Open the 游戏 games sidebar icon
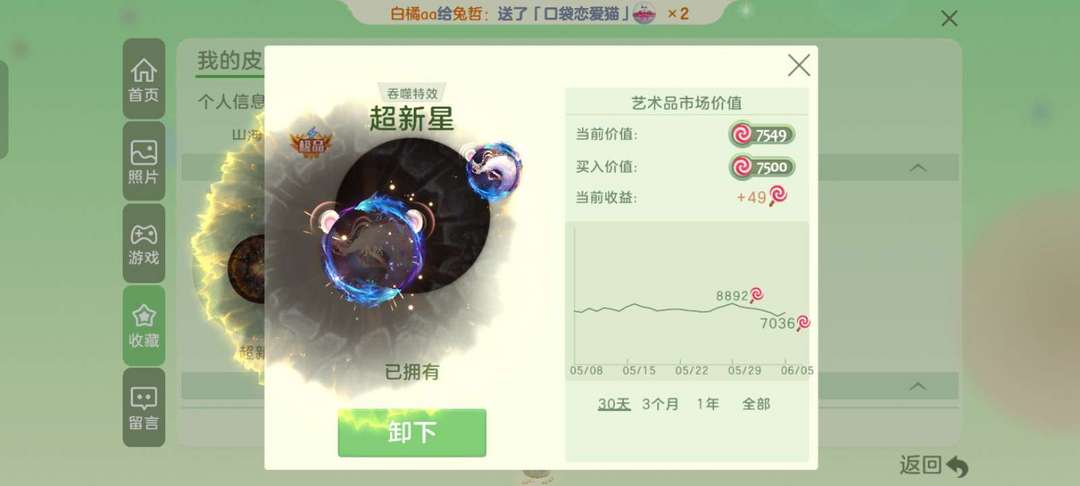 click(x=144, y=244)
